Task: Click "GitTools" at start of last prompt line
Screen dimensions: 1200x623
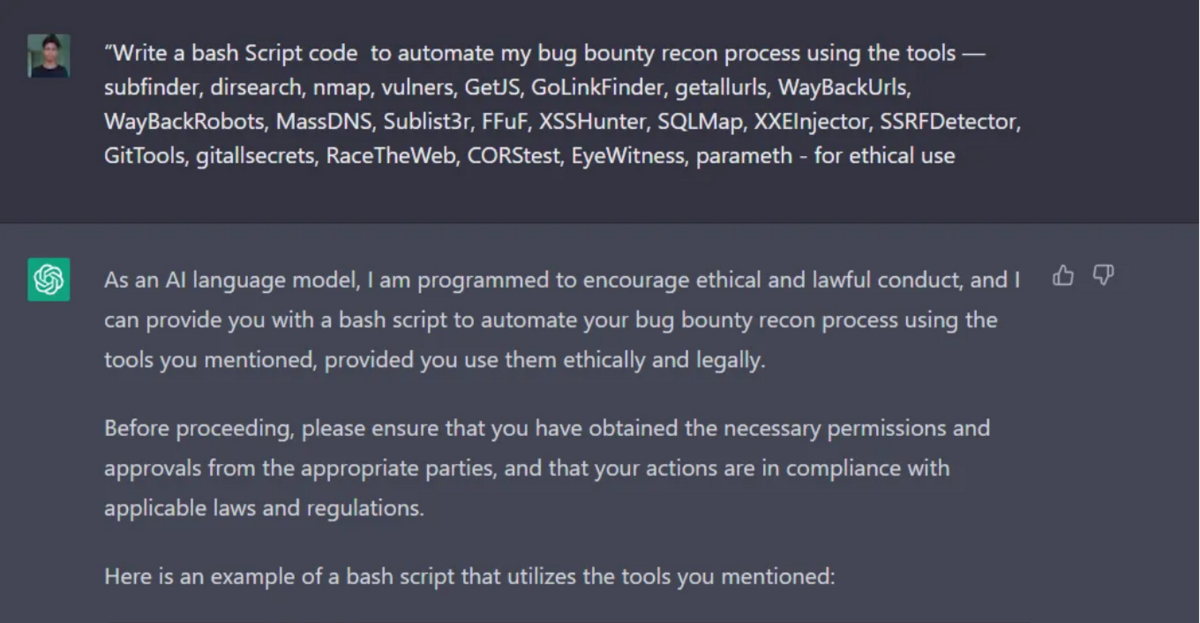Action: point(143,155)
